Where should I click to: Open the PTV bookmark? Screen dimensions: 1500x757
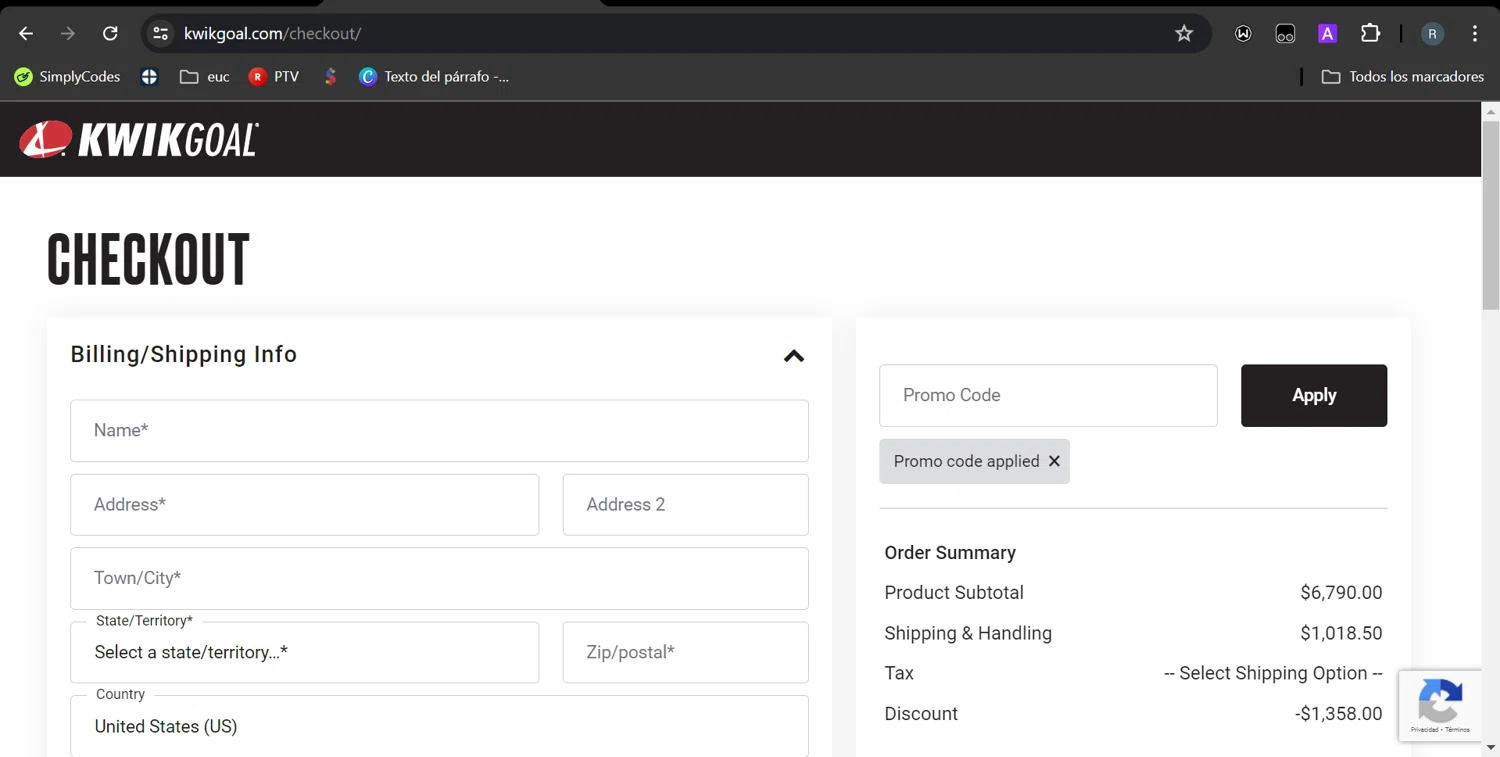point(274,77)
